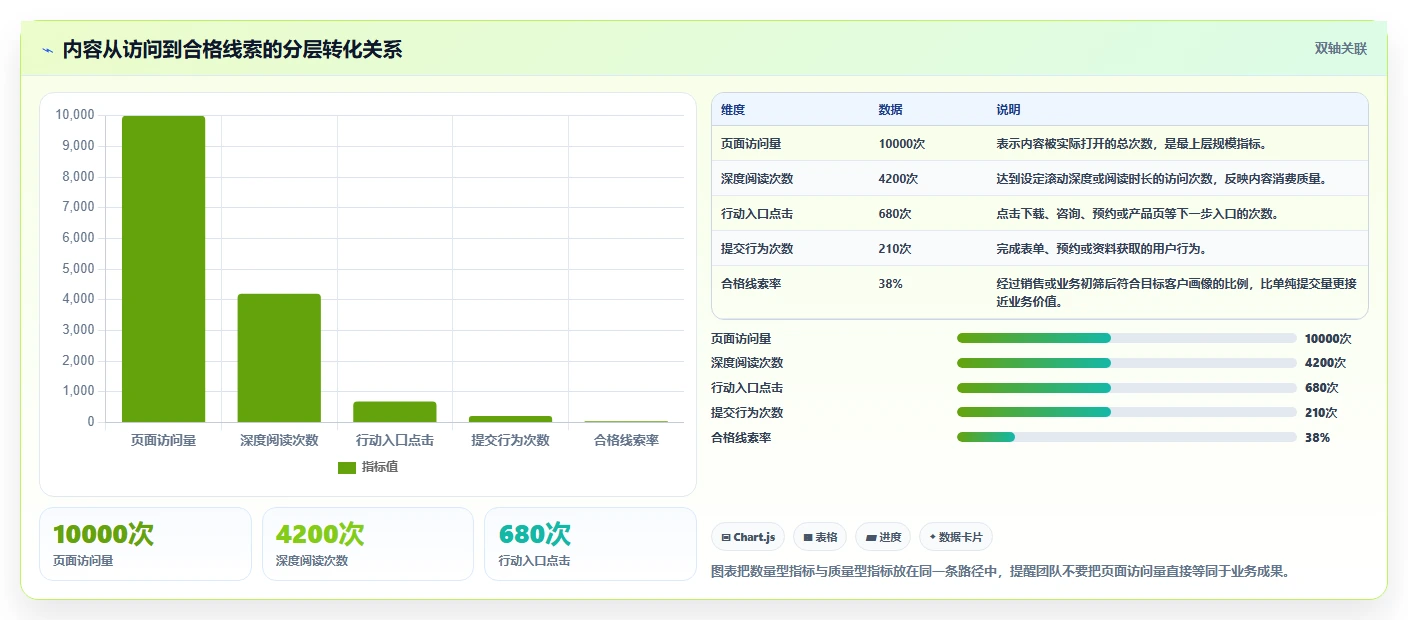This screenshot has width=1408, height=620.
Task: Click the 页面访问量 progress bar
Action: pyautogui.click(x=1127, y=338)
